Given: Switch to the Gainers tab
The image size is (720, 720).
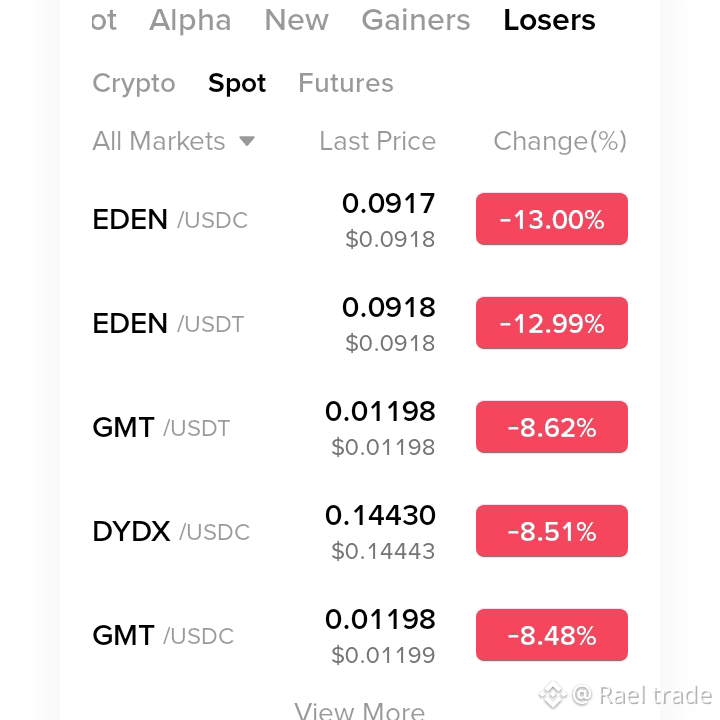Looking at the screenshot, I should 416,20.
